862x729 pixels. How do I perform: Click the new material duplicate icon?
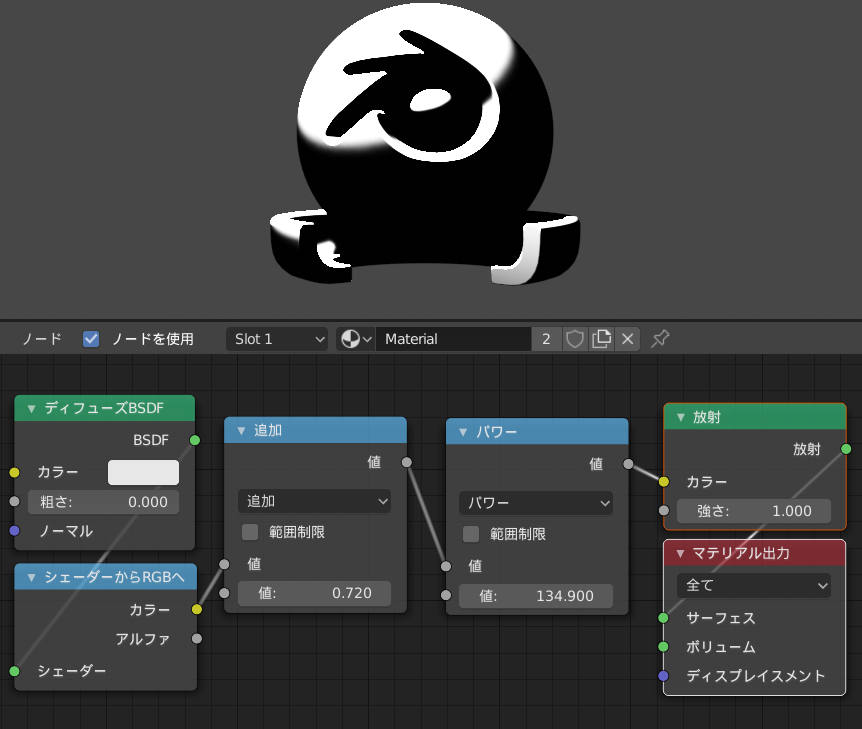pos(601,339)
